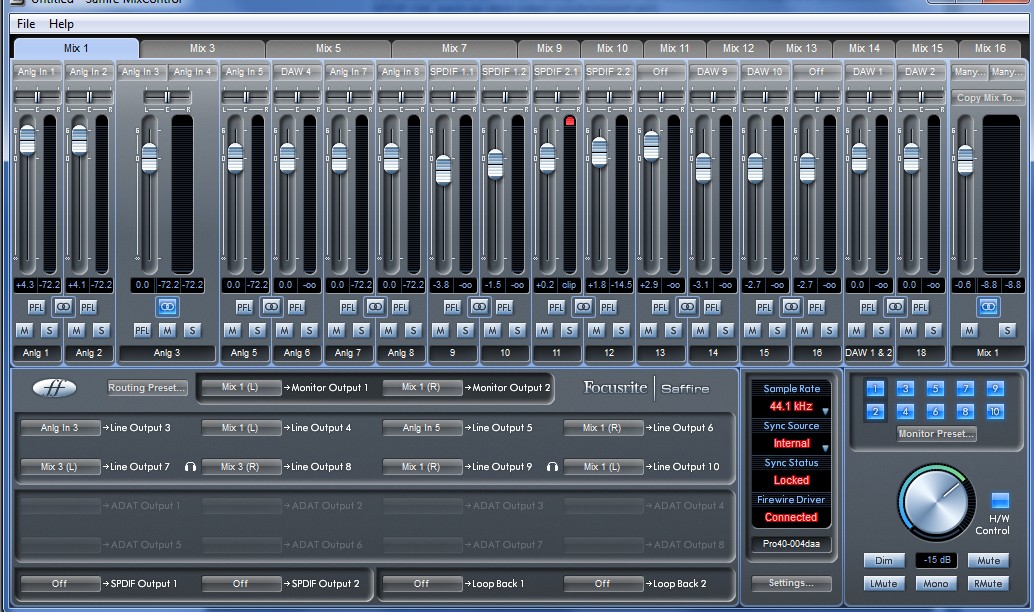Click the Copy Mix To button
This screenshot has height=612, width=1034.
[x=988, y=98]
